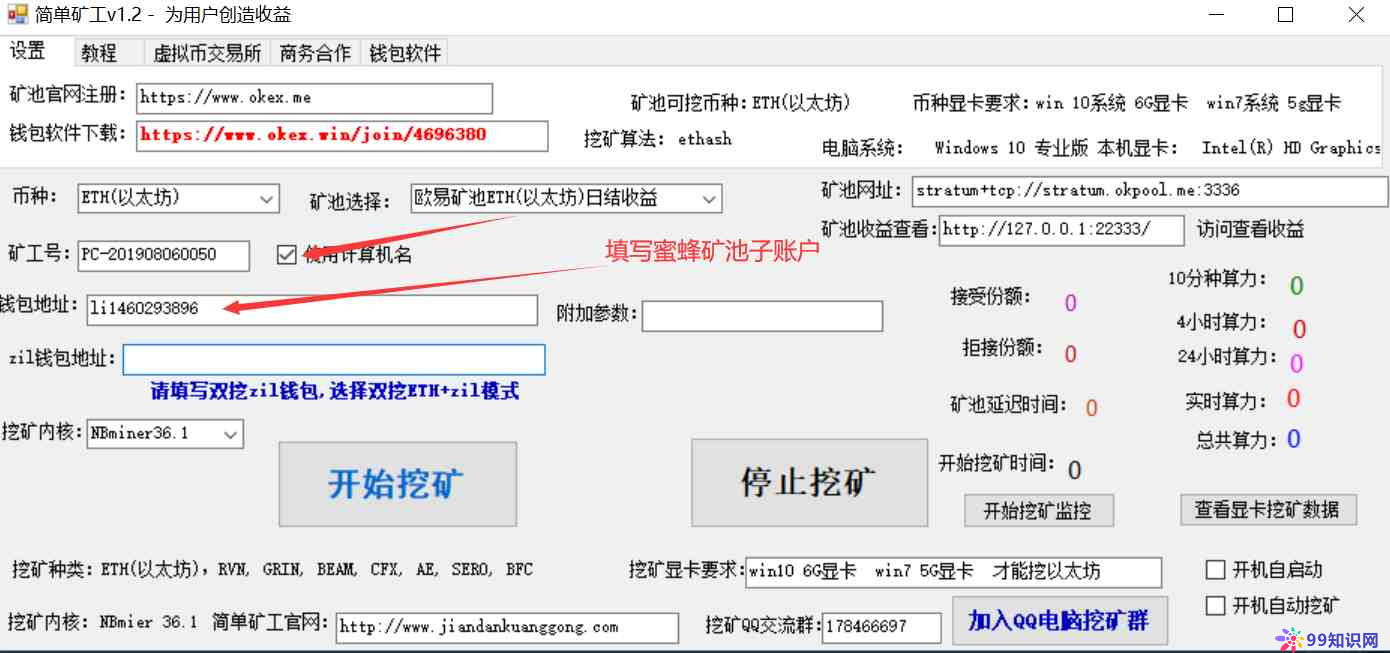
Task: Open the 虚拟币交易所 tab
Action: pos(207,53)
